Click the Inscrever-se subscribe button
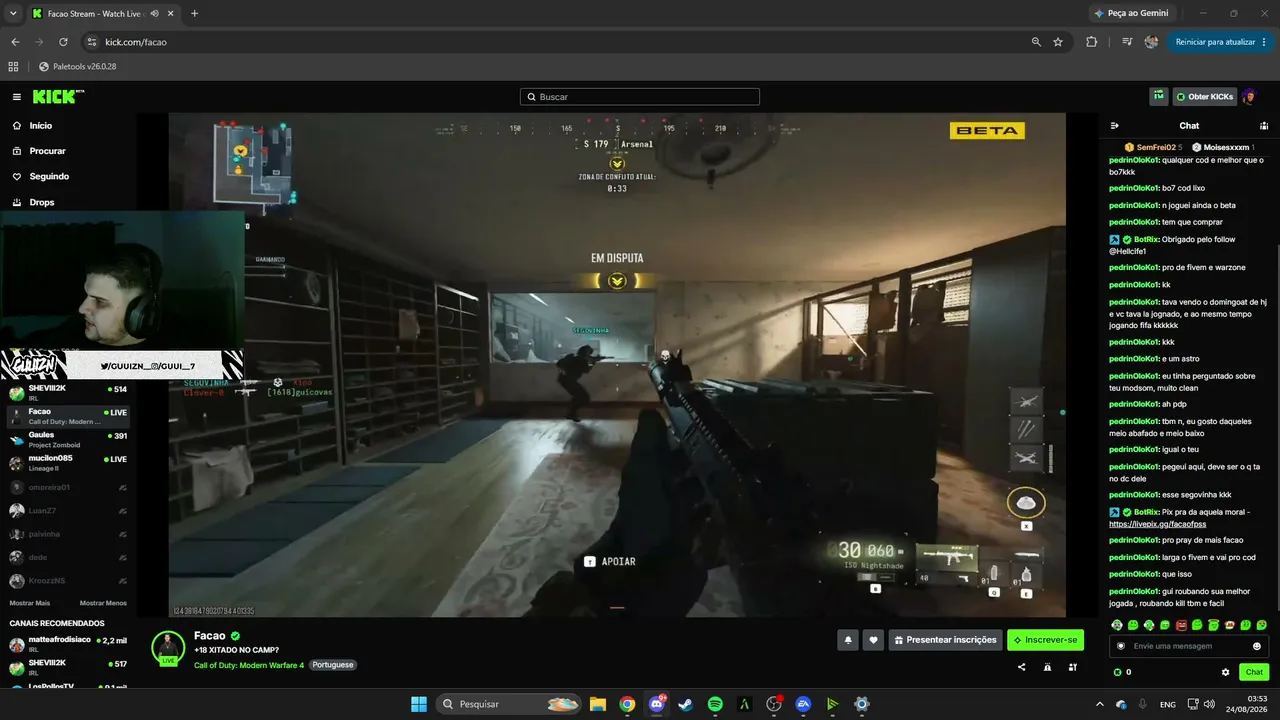The image size is (1280, 720). [x=1045, y=640]
